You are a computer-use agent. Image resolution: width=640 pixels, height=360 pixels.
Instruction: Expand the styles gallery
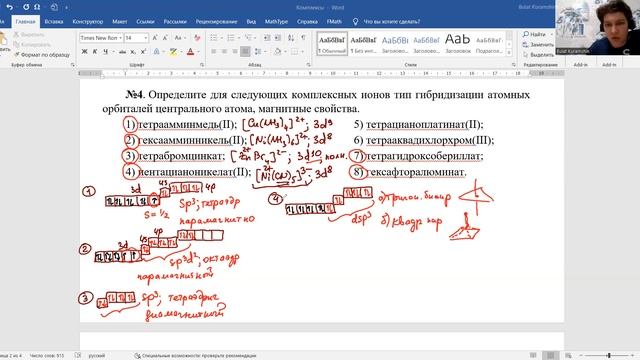point(509,53)
